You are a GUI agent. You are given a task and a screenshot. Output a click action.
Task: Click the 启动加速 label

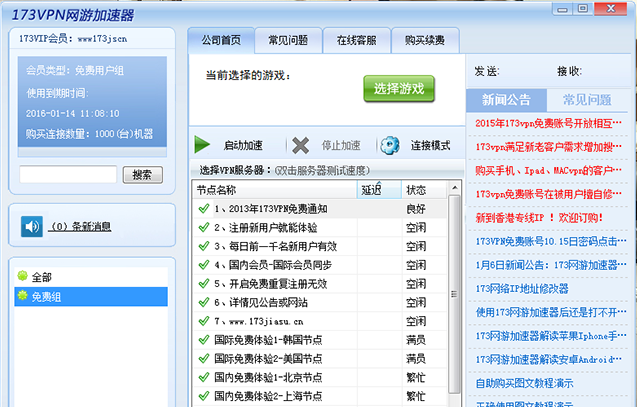coord(243,145)
